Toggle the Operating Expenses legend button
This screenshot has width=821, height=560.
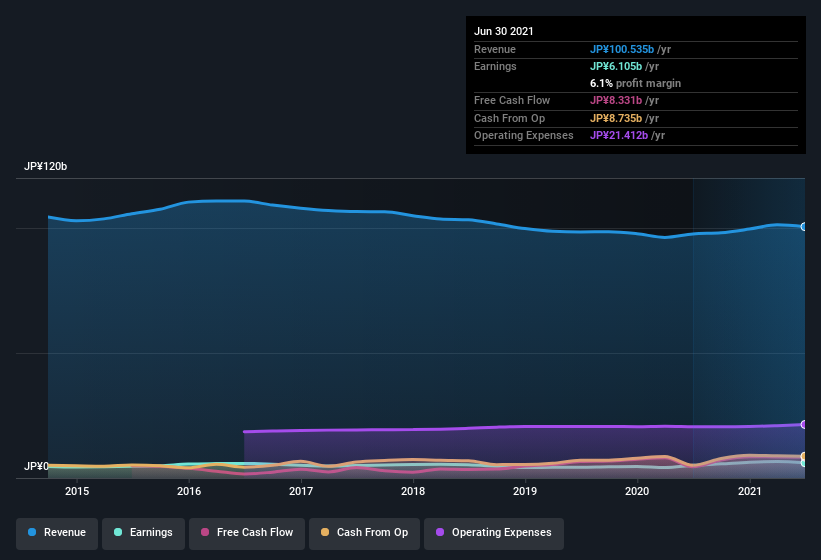494,533
